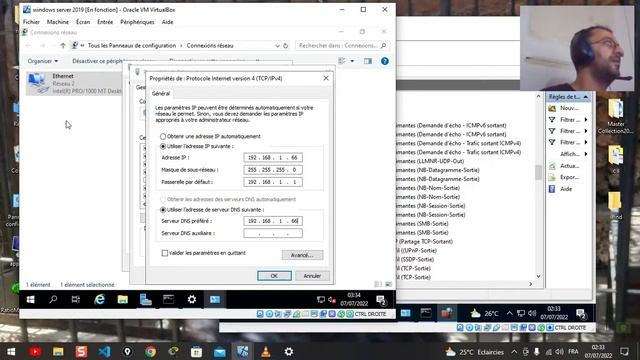Select Utiliser l'adresse de serveur DNS suivante
The height and width of the screenshot is (360, 640).
tap(163, 210)
